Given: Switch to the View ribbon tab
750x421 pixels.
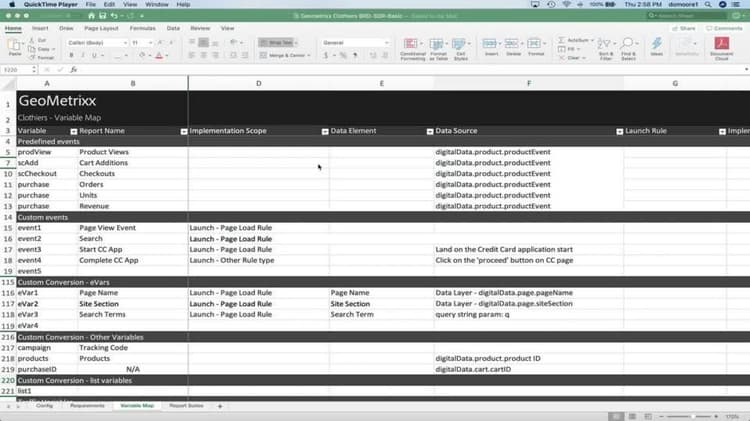Looking at the screenshot, I should (x=227, y=28).
